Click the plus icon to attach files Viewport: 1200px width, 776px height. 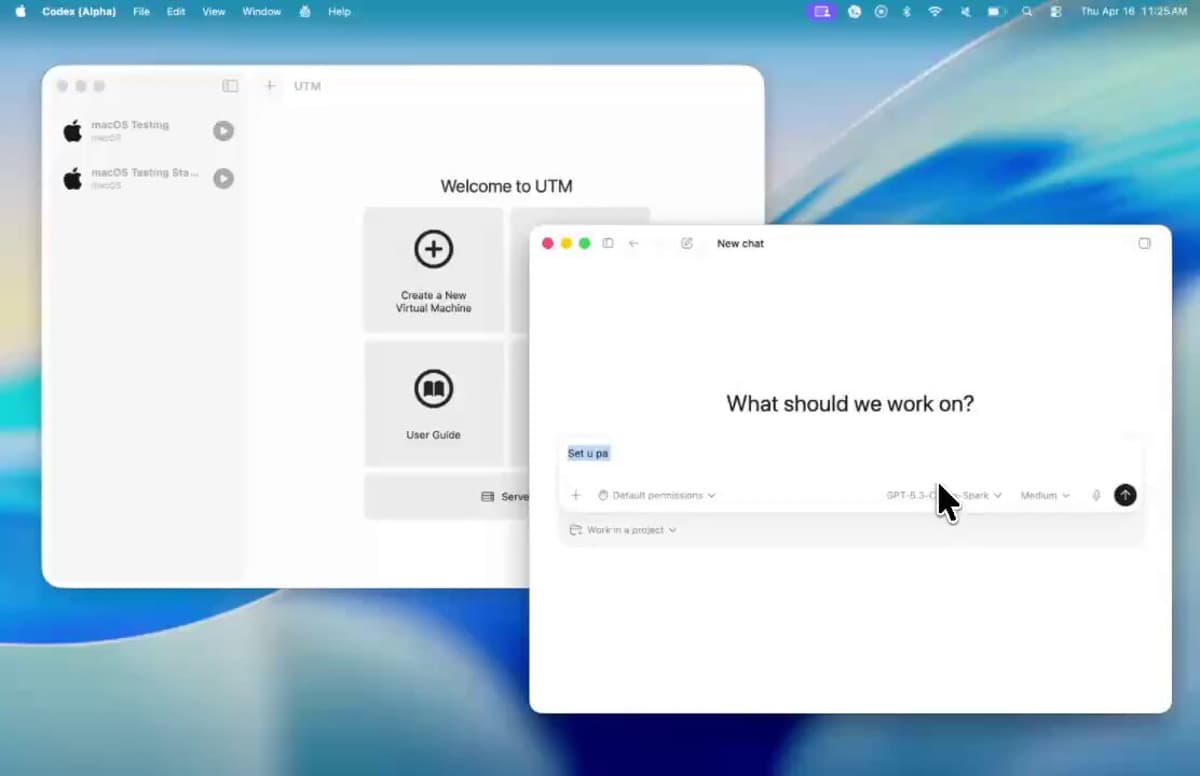576,494
